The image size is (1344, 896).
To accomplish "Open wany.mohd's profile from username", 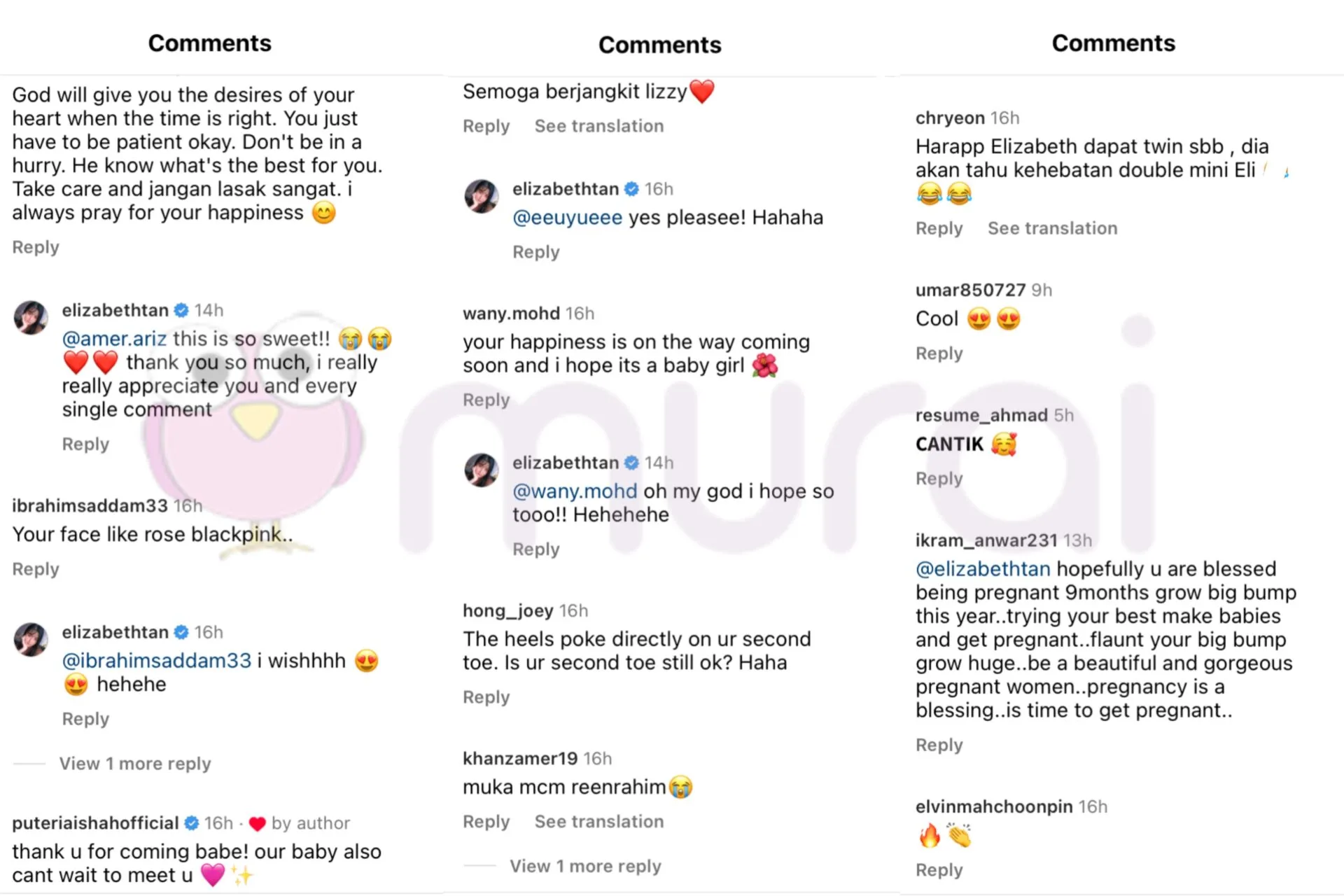I will 511,314.
